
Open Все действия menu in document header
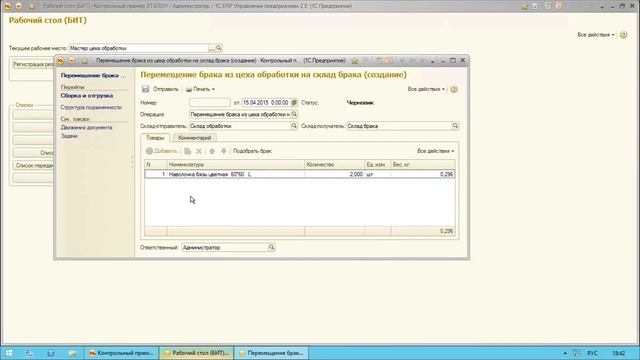tap(426, 89)
